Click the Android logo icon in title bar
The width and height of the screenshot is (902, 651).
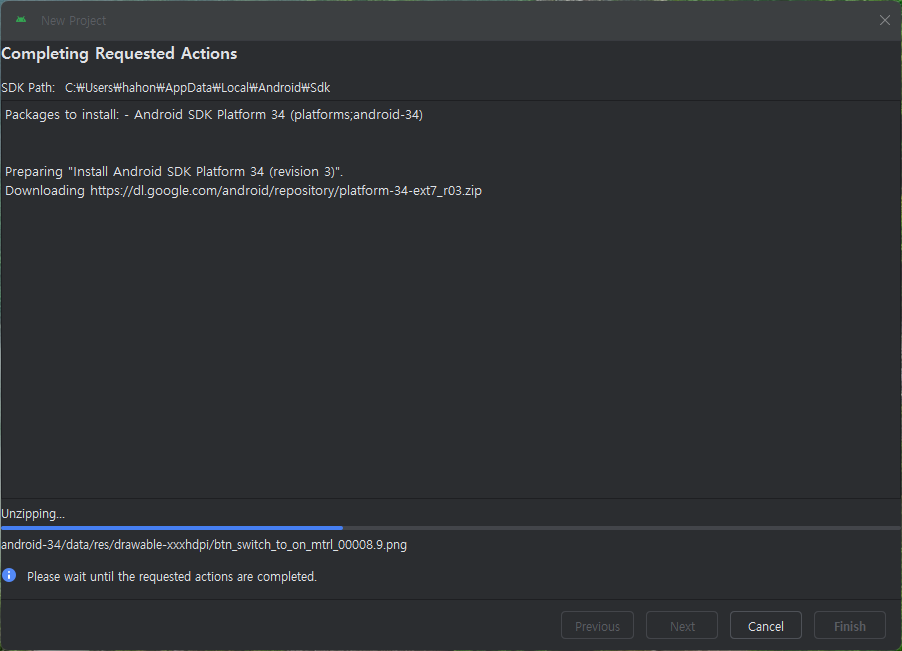[x=21, y=20]
